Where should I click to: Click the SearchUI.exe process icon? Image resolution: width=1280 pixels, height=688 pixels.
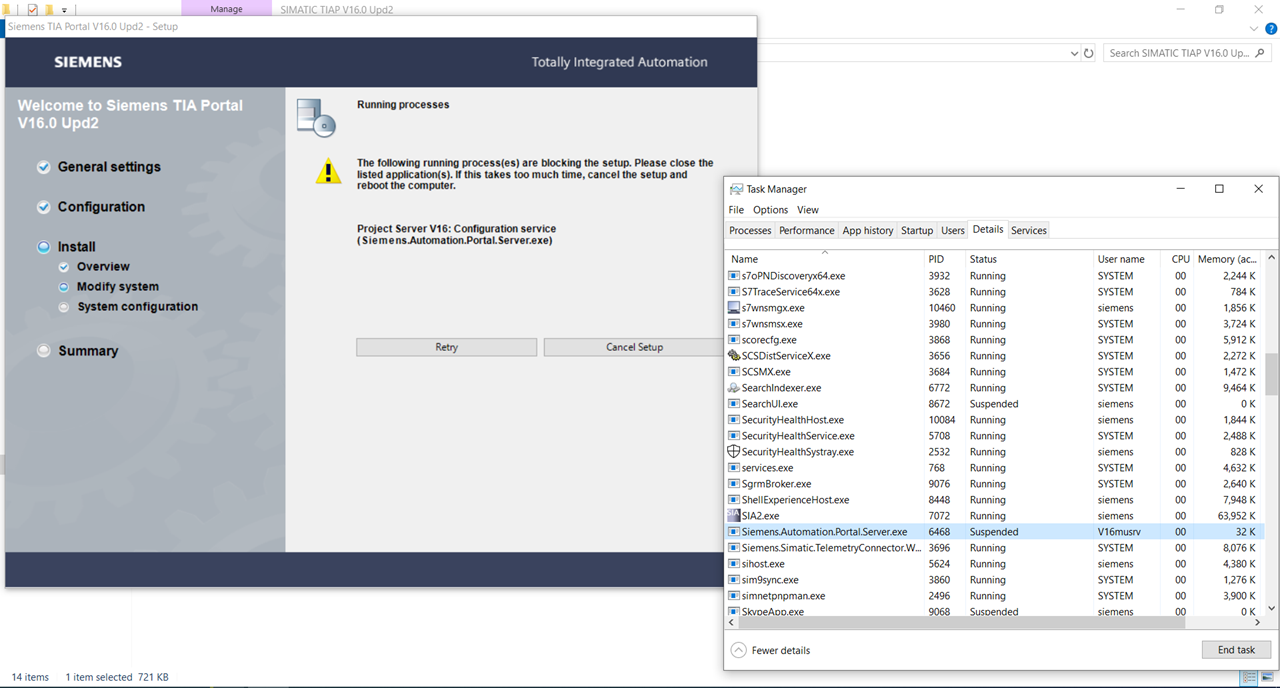pos(734,404)
